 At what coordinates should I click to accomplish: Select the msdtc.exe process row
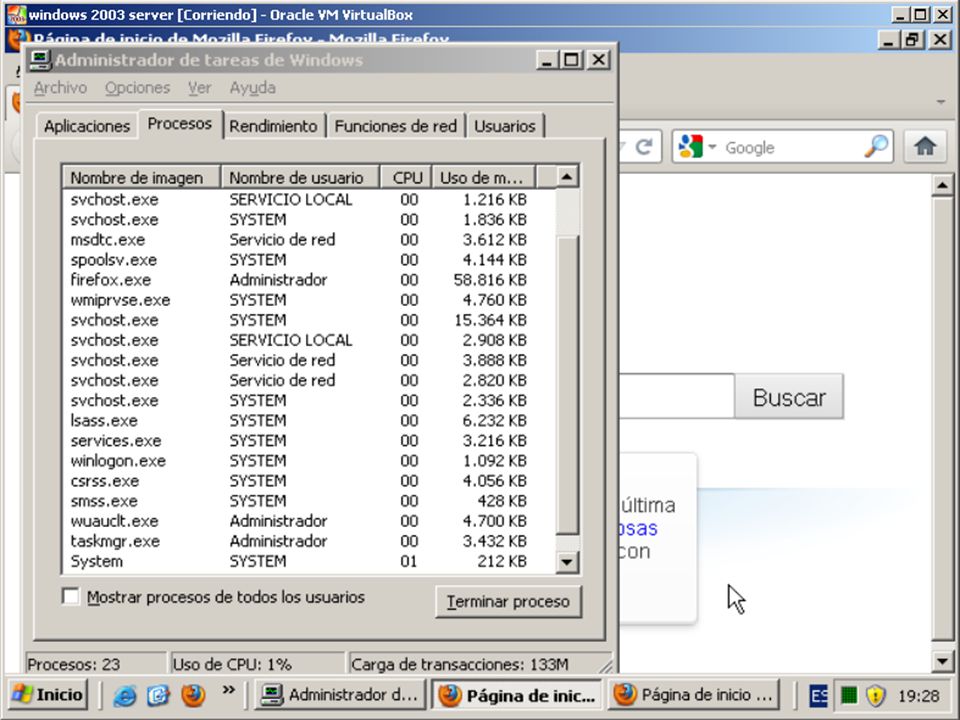pos(309,239)
